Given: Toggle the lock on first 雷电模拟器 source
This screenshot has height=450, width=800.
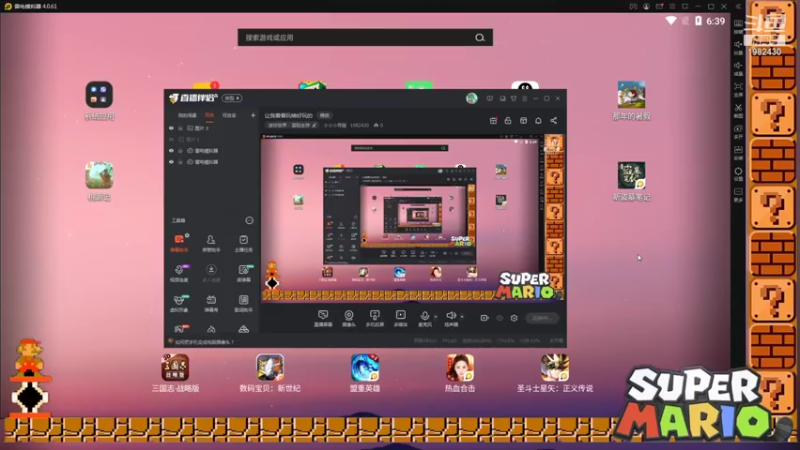Looking at the screenshot, I should click(180, 151).
